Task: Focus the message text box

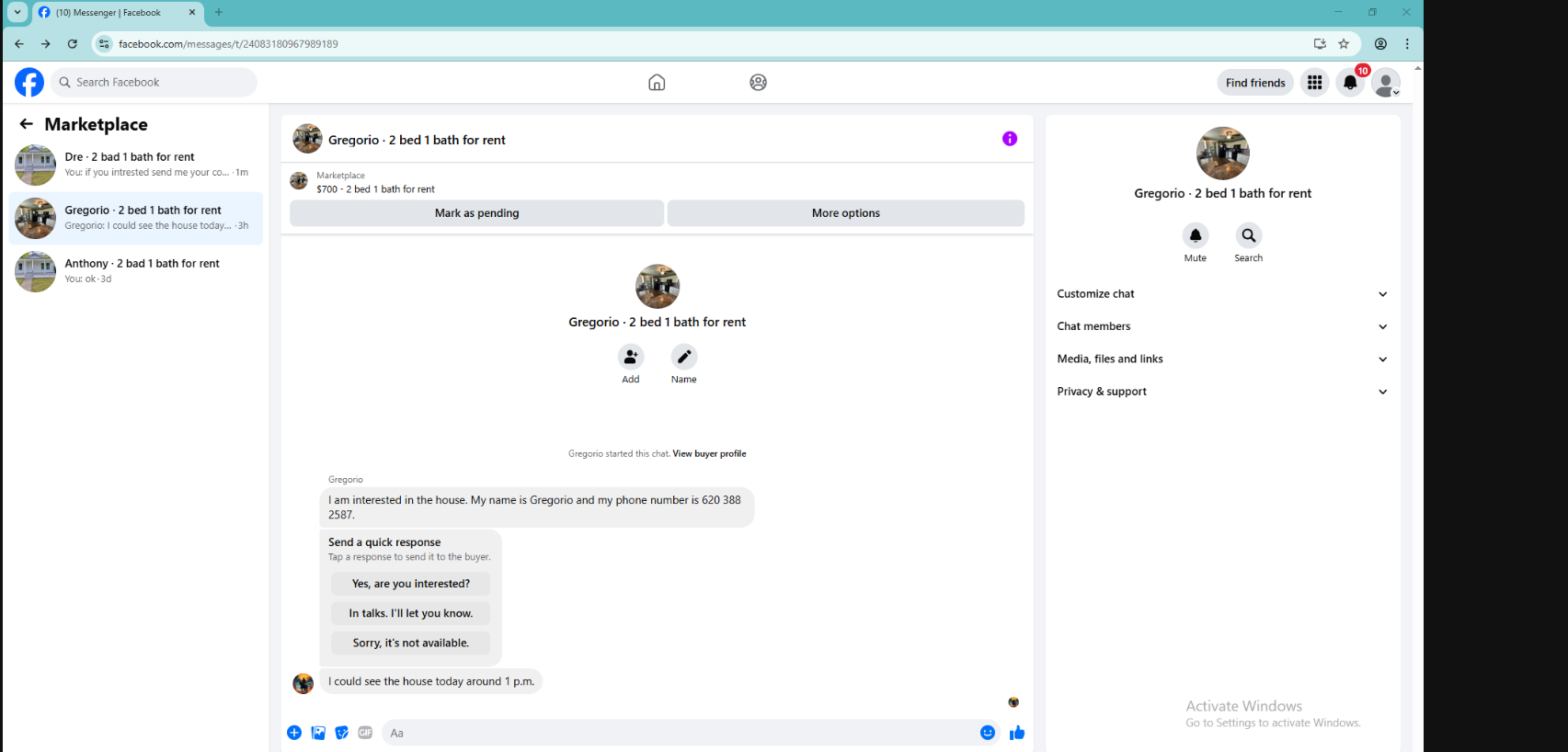Action: point(680,733)
